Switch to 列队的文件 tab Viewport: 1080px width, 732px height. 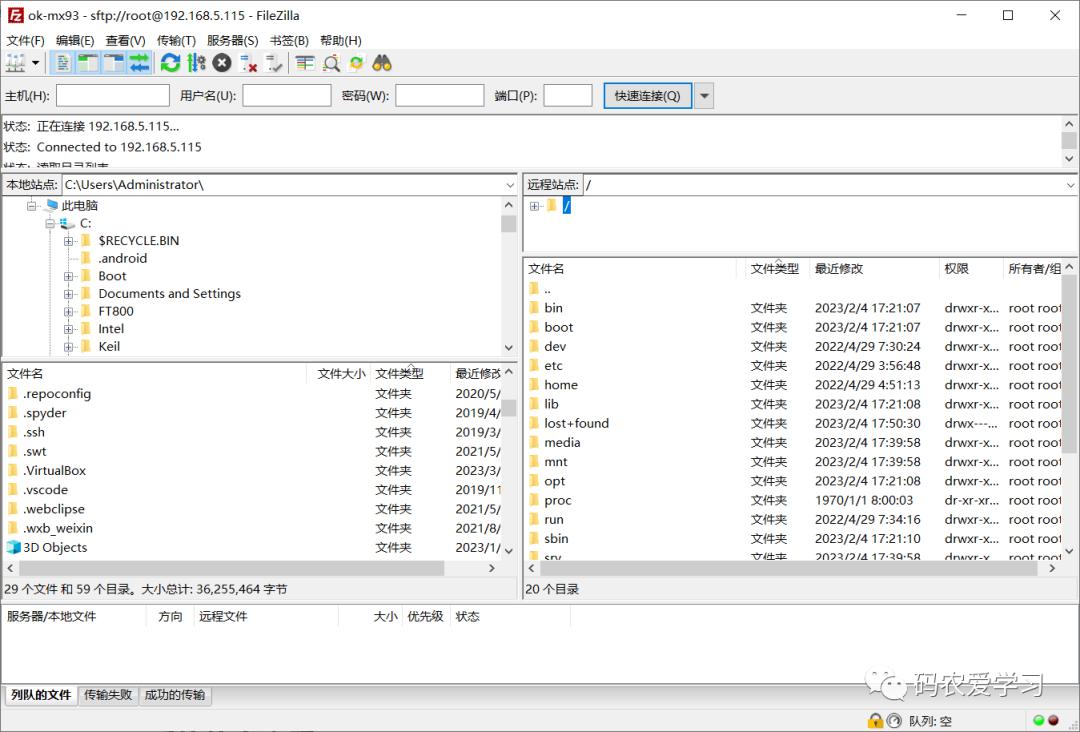coord(41,695)
